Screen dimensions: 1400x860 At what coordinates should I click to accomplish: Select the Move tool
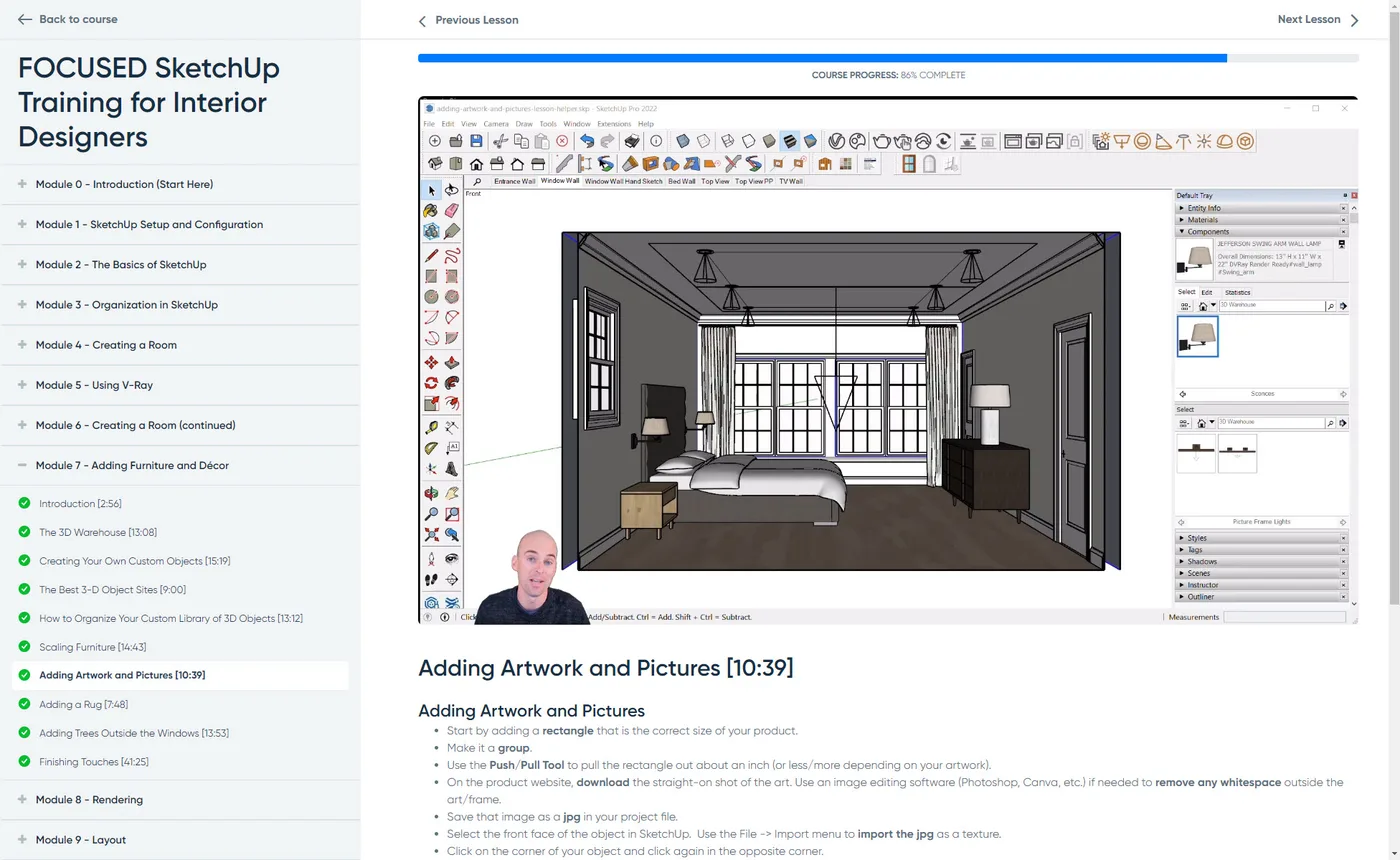pyautogui.click(x=431, y=362)
